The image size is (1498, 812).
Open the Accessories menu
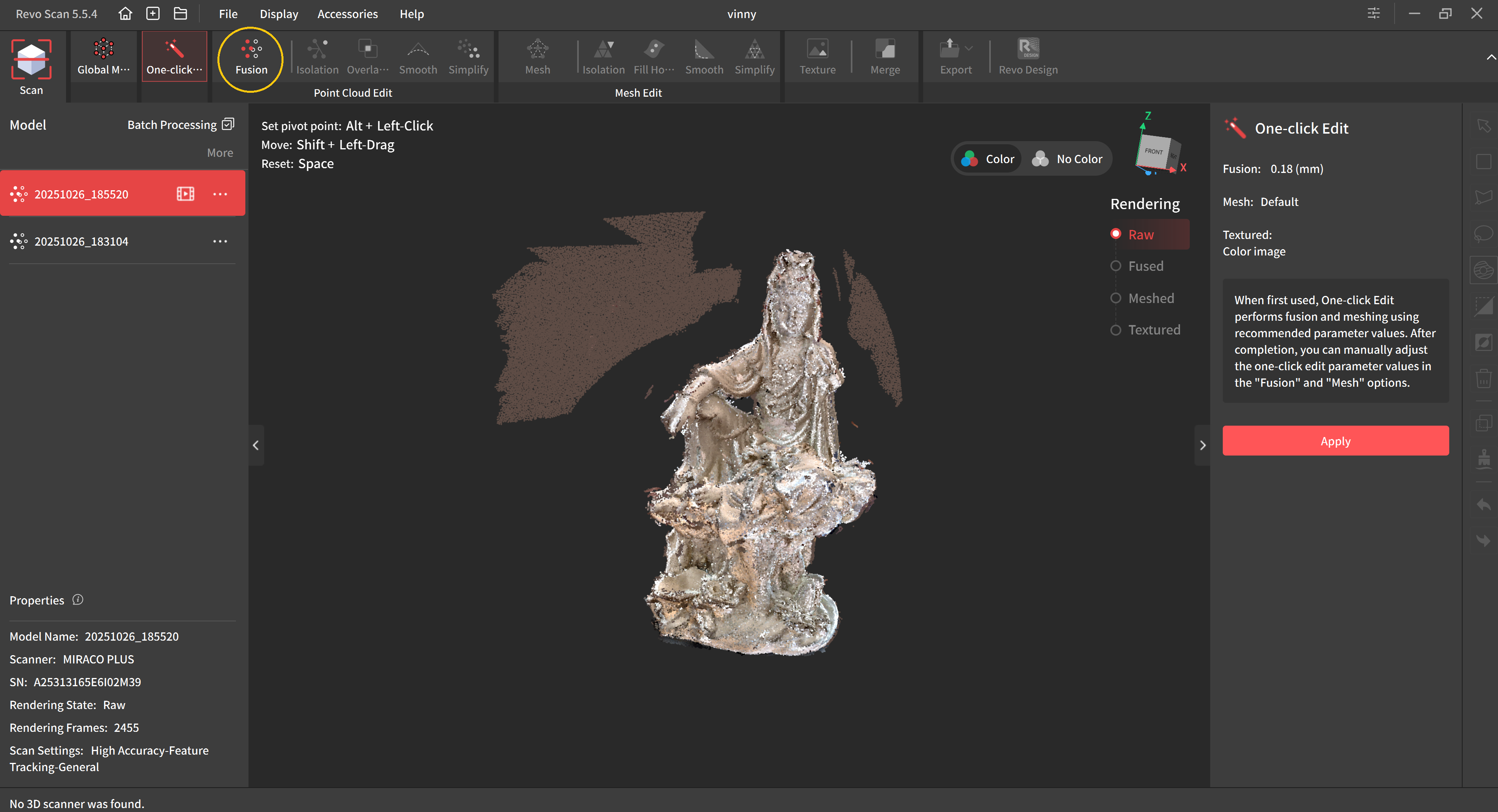point(347,13)
